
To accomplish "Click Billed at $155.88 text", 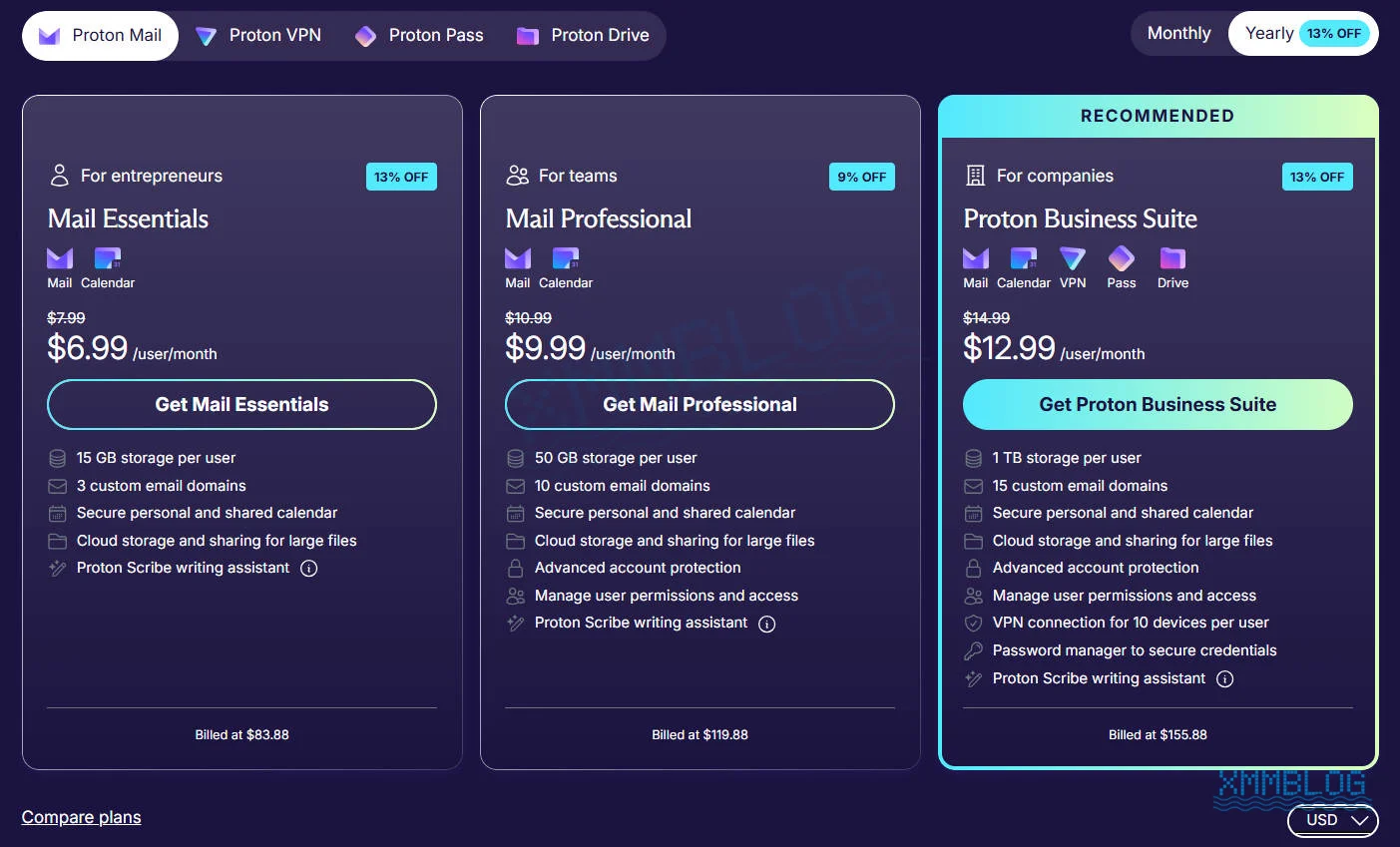I will tap(1158, 735).
